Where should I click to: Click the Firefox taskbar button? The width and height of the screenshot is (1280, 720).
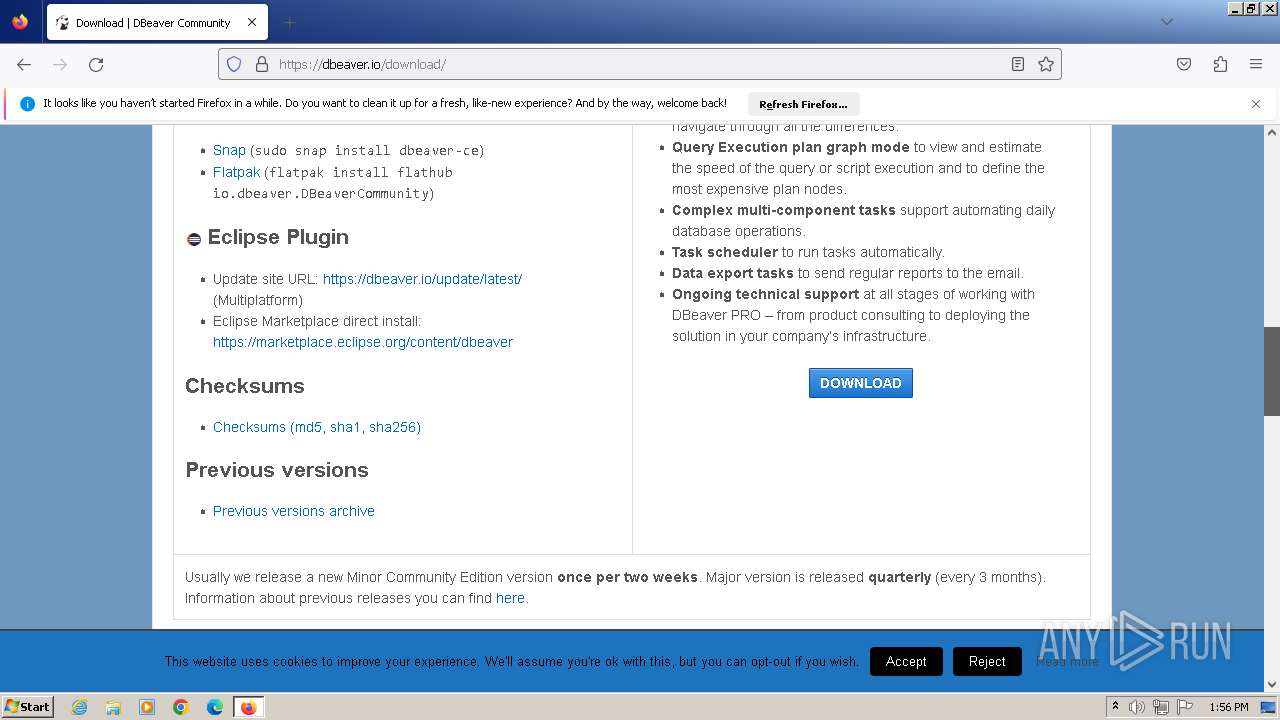point(248,707)
